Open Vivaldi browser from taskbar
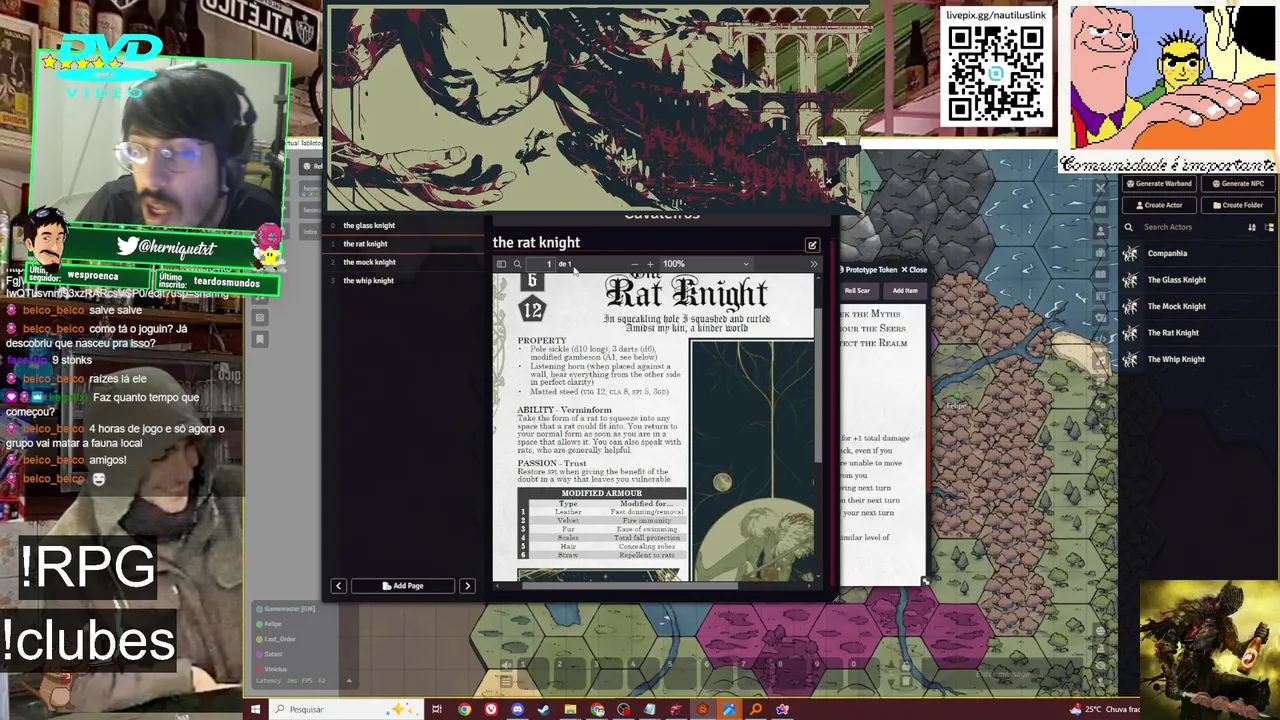 [x=491, y=710]
